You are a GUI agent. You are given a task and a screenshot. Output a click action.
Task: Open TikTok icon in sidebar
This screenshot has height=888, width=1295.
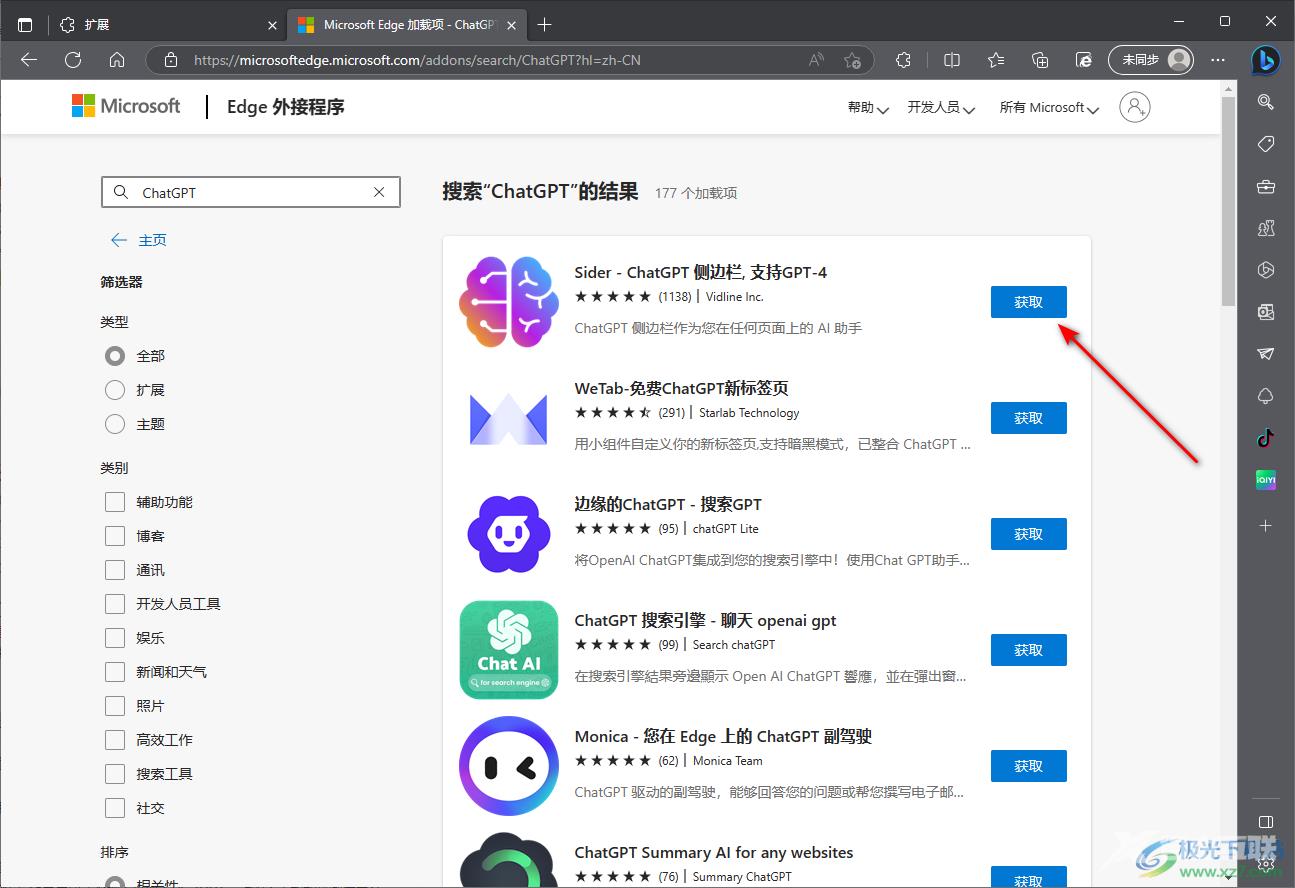click(1265, 438)
